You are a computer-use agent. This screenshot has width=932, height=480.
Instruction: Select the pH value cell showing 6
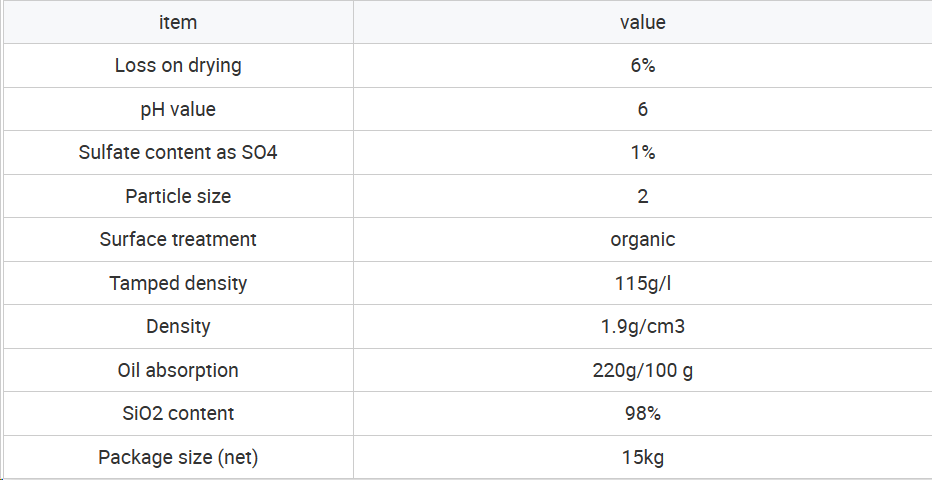pos(643,109)
